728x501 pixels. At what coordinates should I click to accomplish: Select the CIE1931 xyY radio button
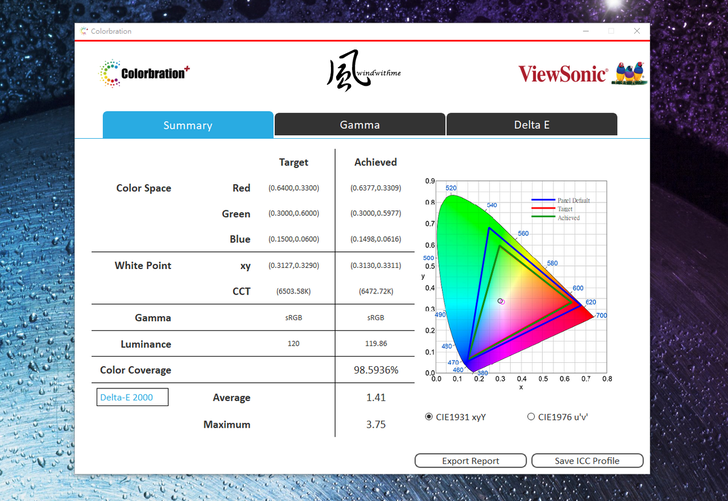coord(430,416)
